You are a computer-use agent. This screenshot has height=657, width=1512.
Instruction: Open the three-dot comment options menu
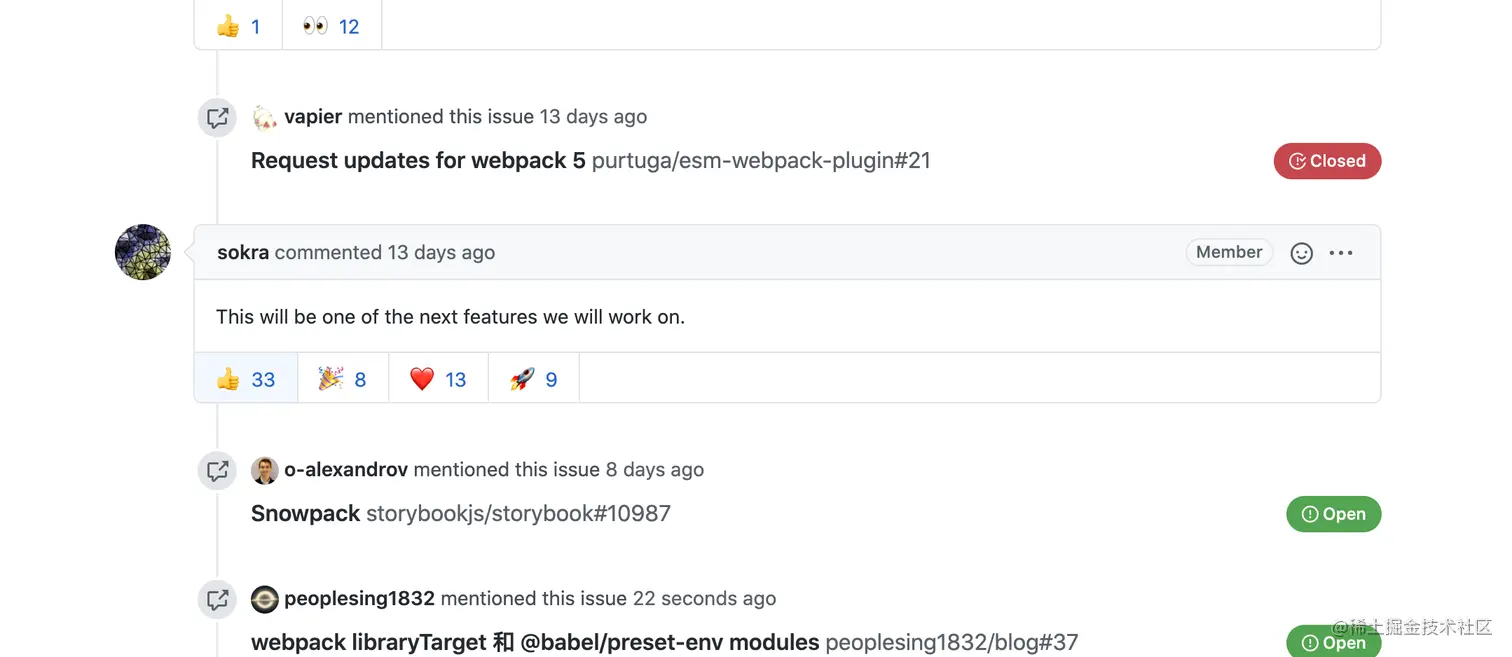coord(1341,253)
